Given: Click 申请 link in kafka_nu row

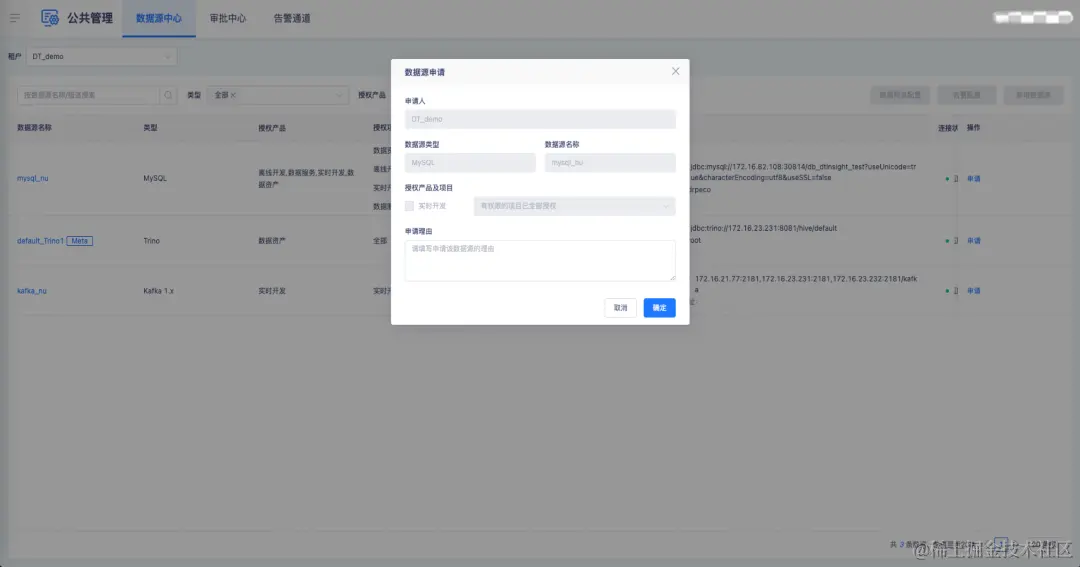Looking at the screenshot, I should 973,291.
